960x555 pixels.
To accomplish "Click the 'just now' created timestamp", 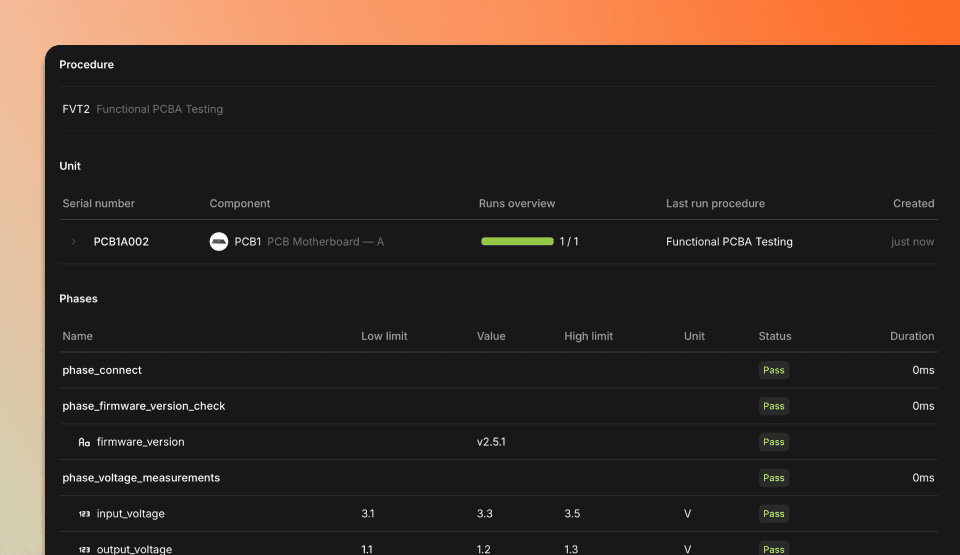I will [x=912, y=241].
